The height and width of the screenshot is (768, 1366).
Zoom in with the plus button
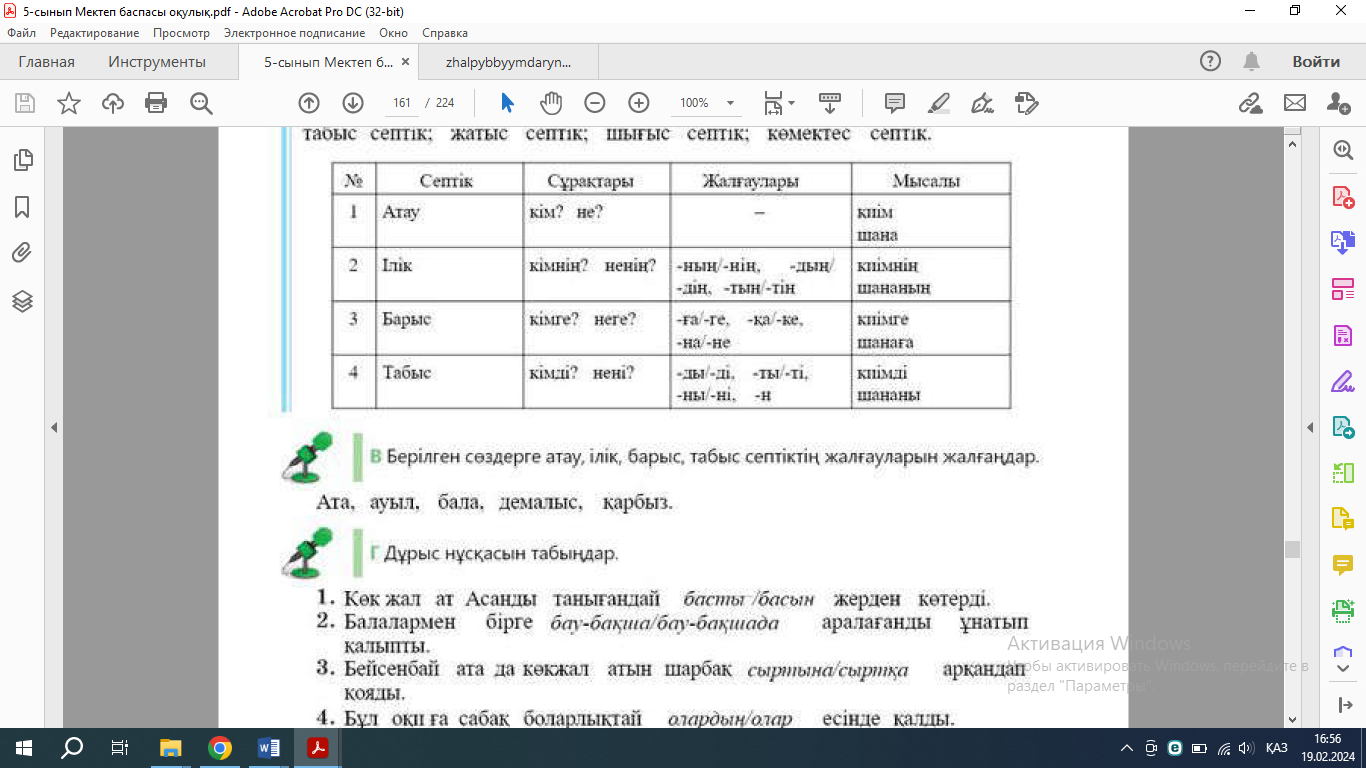pyautogui.click(x=639, y=103)
